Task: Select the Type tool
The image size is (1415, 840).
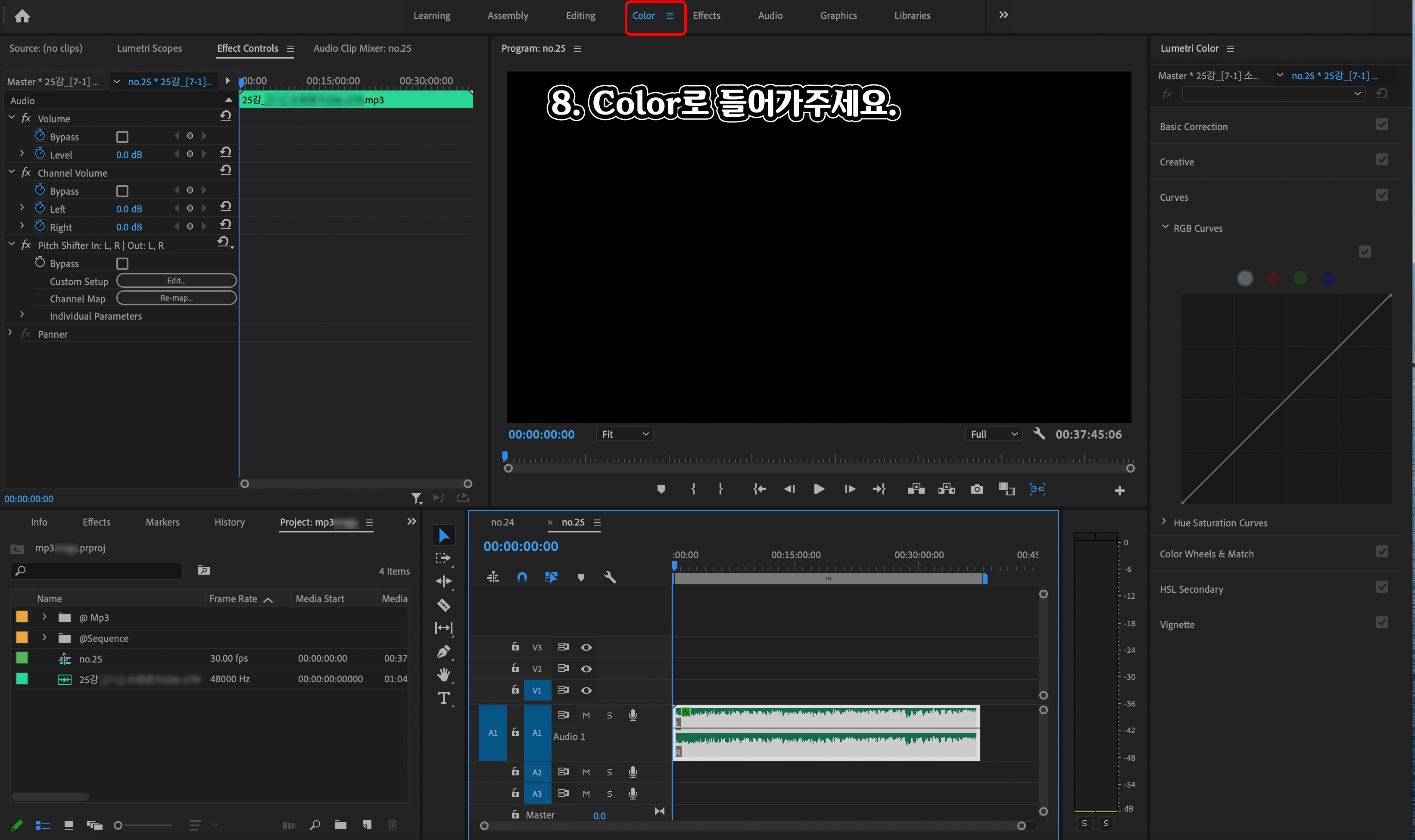Action: (x=444, y=698)
